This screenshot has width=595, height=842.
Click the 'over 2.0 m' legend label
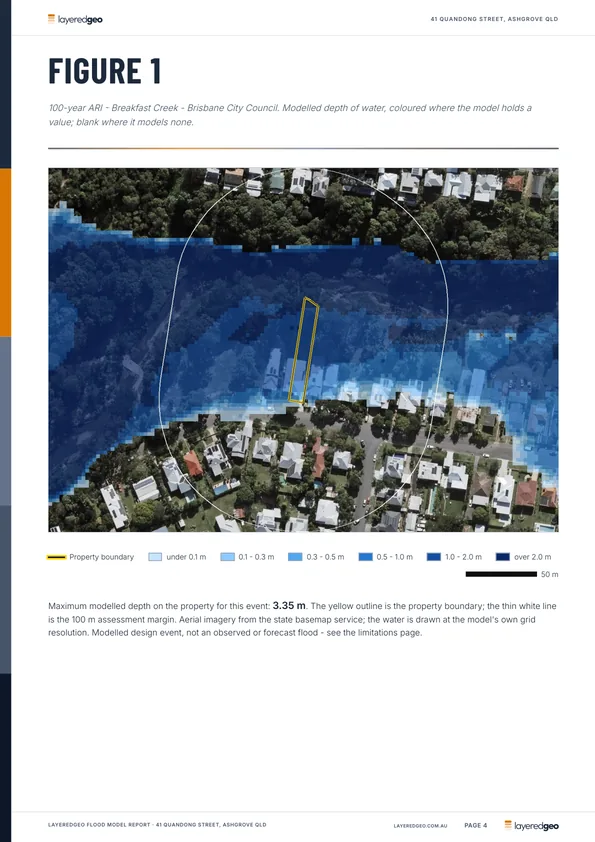(533, 557)
